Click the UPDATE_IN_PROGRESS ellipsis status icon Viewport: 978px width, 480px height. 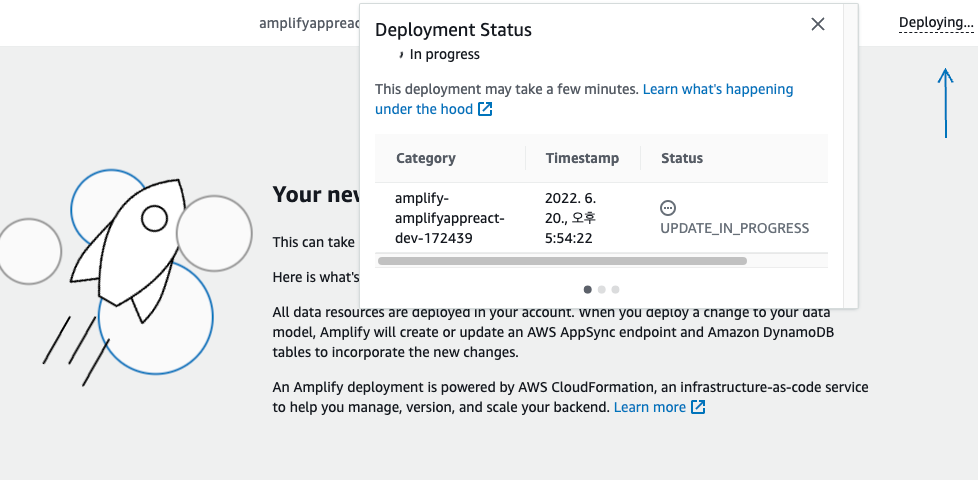pyautogui.click(x=667, y=208)
